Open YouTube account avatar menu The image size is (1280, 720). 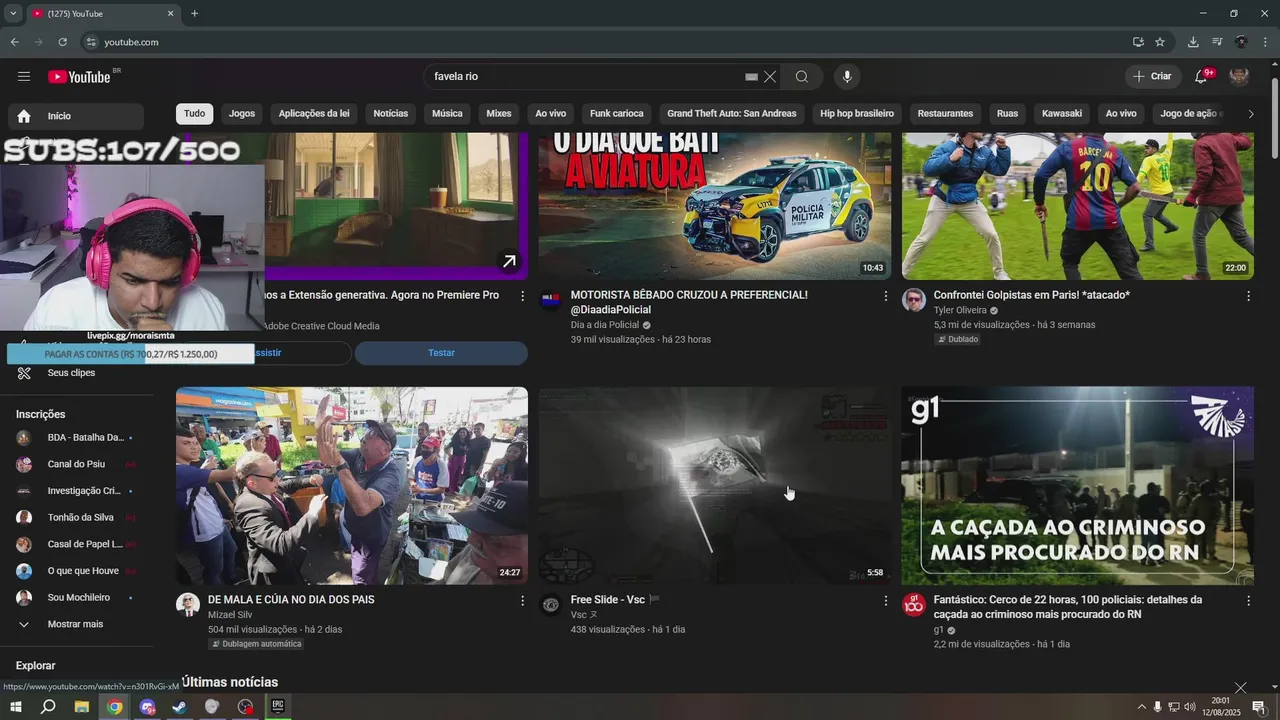pyautogui.click(x=1239, y=77)
